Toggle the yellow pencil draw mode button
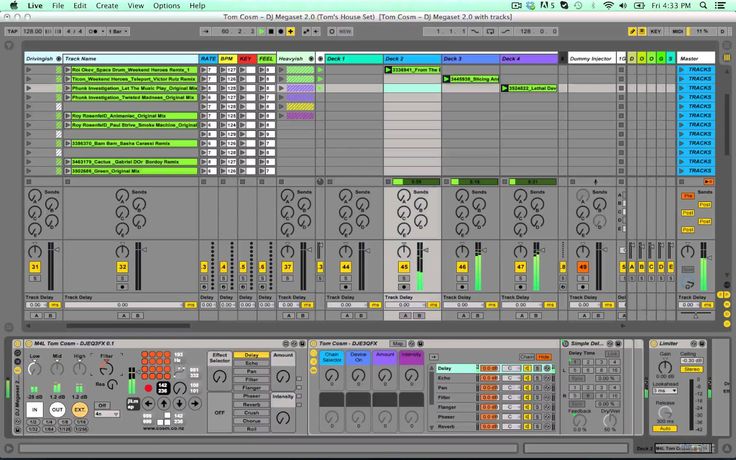Viewport: 736px width, 460px height. point(632,31)
